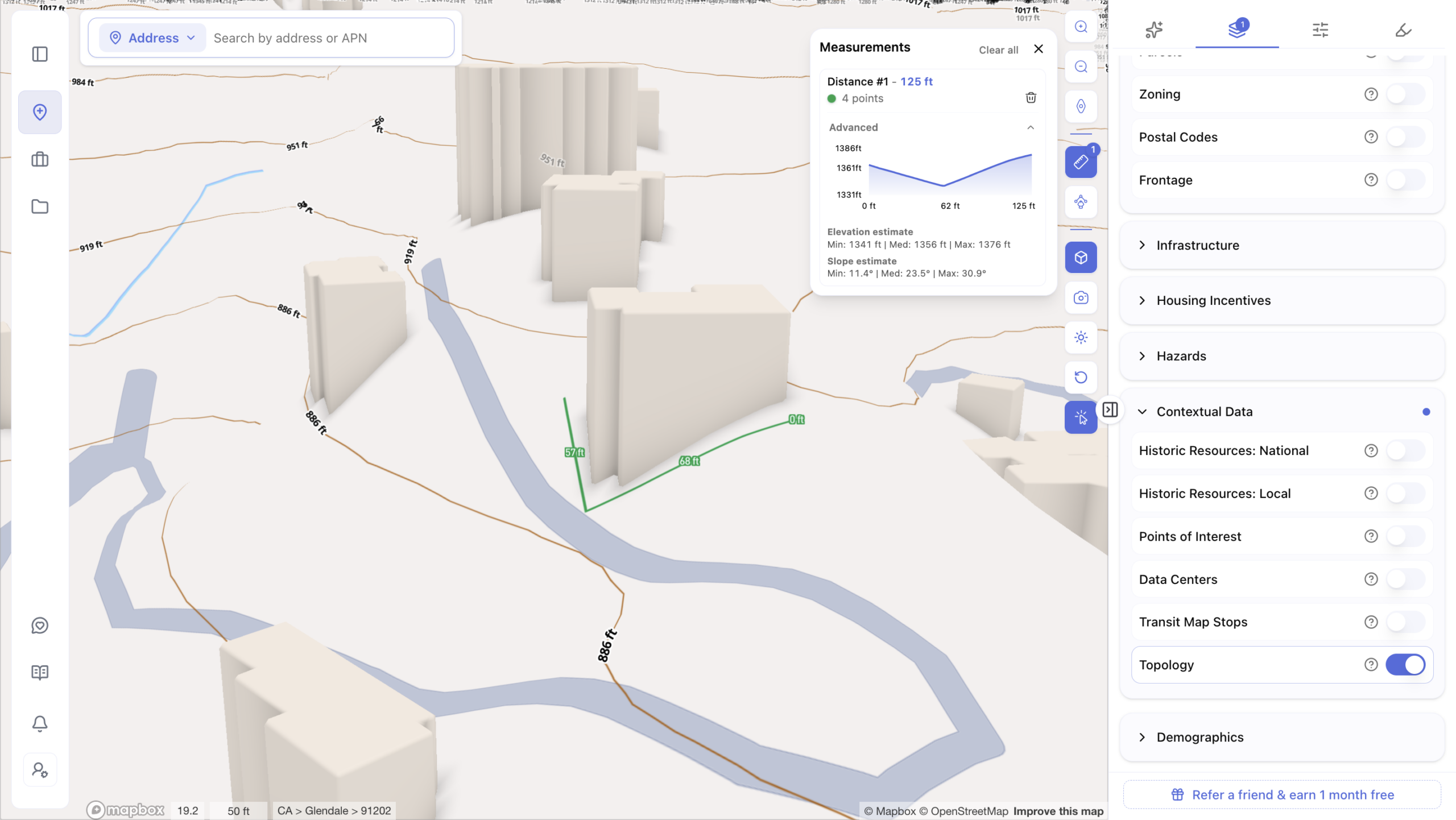Click Refer a friend & earn link
The image size is (1456, 820).
tap(1282, 794)
